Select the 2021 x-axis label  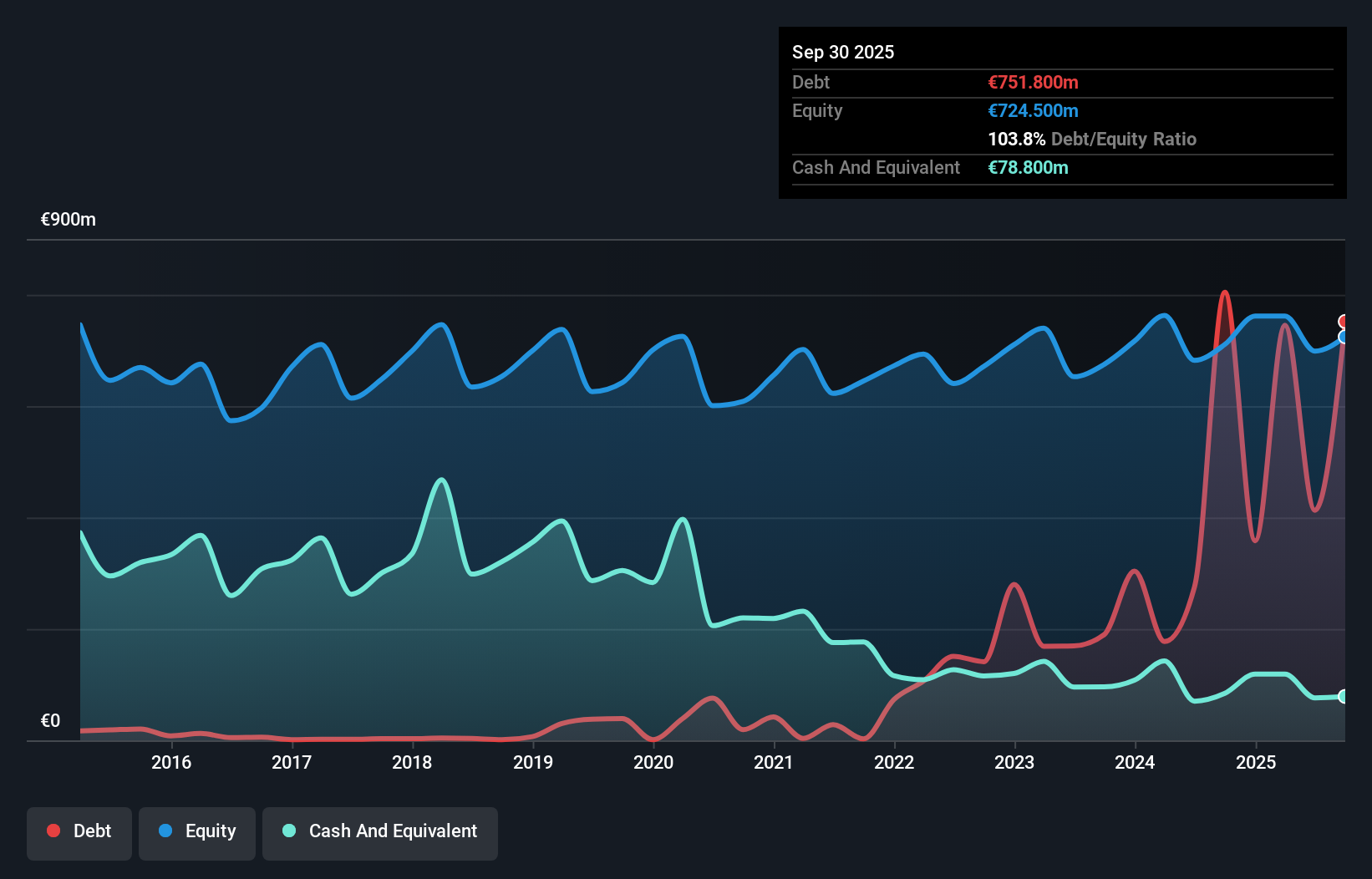pyautogui.click(x=774, y=762)
